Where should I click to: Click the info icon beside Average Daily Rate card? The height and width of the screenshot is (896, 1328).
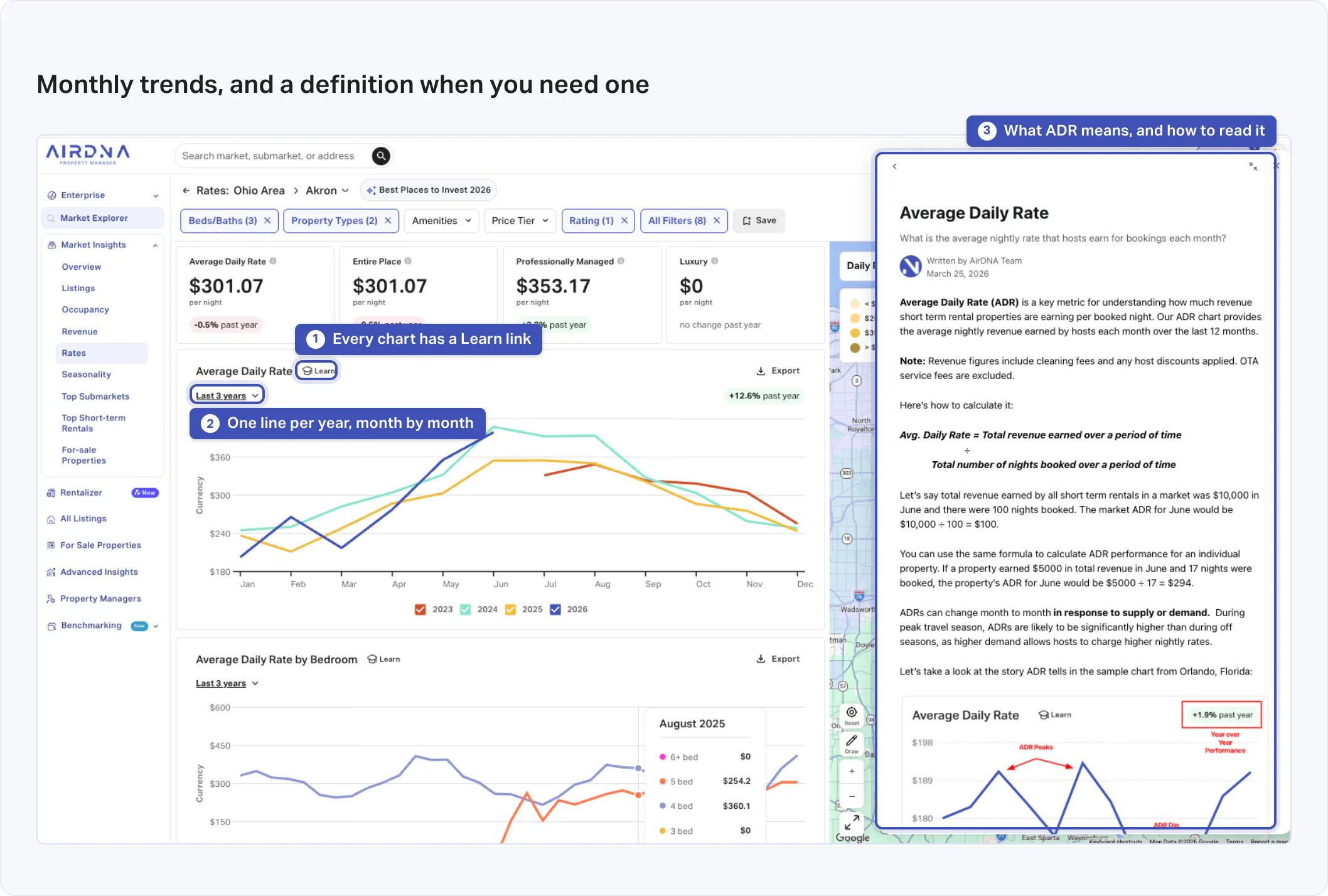273,261
